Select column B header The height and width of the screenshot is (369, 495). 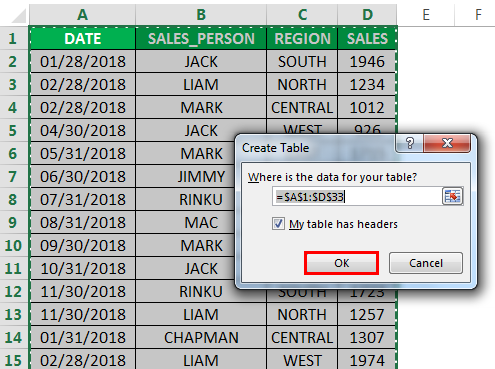coord(201,15)
